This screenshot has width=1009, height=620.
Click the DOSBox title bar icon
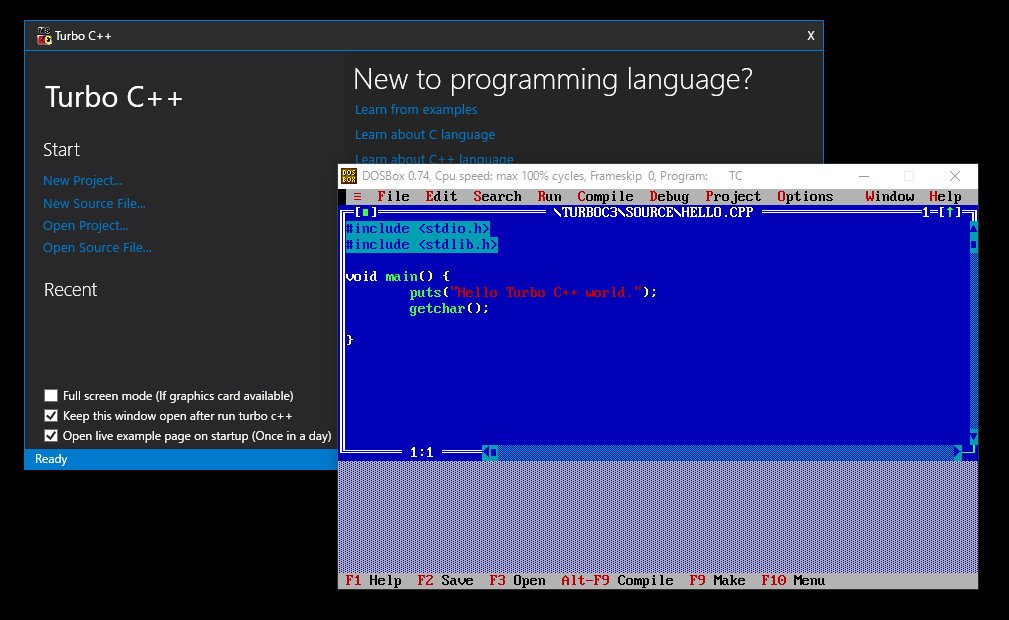pos(349,176)
